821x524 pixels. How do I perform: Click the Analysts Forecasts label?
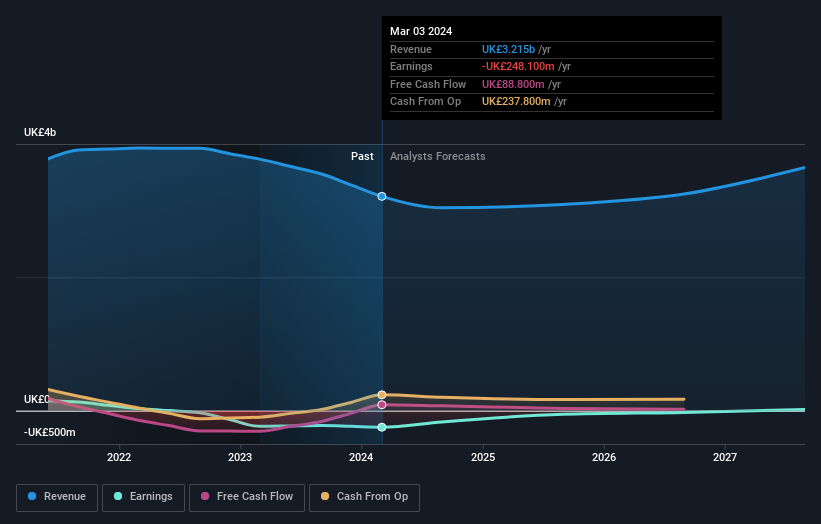pos(438,156)
